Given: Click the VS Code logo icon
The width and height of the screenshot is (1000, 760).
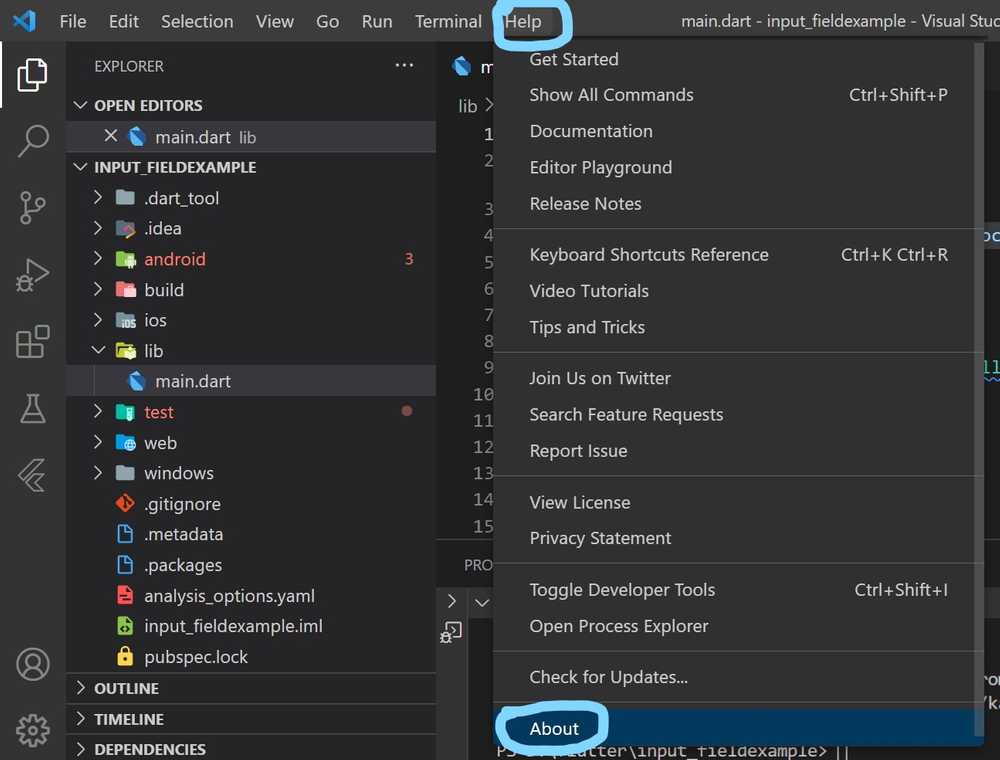Looking at the screenshot, I should pyautogui.click(x=24, y=21).
